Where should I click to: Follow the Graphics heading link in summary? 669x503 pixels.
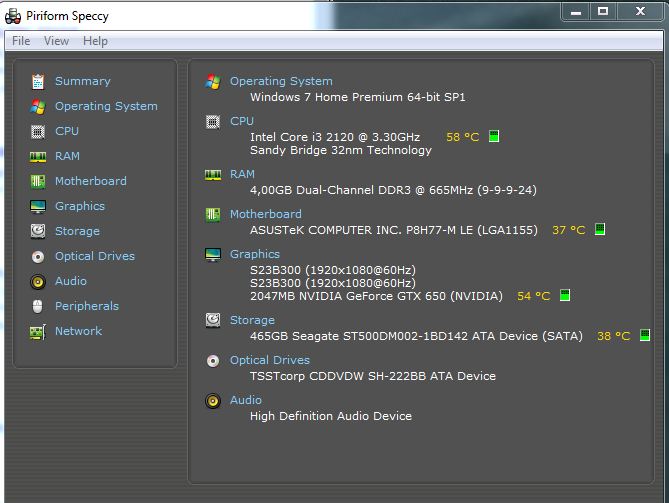pyautogui.click(x=255, y=254)
